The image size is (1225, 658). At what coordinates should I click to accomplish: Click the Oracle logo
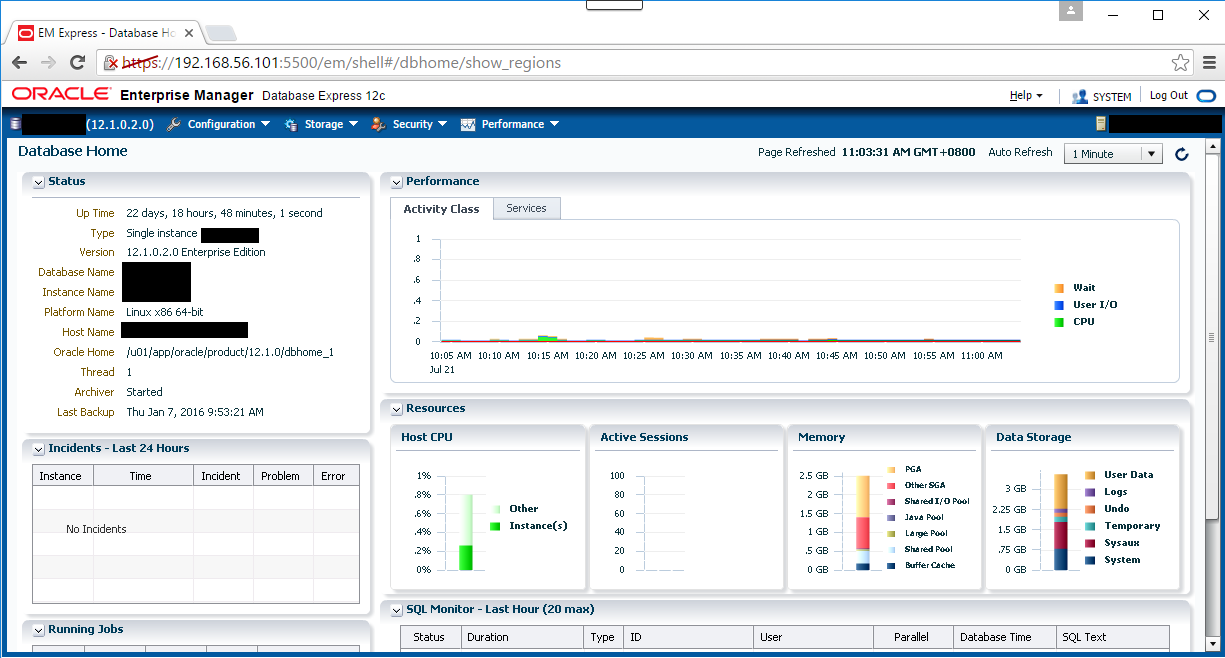[60, 94]
